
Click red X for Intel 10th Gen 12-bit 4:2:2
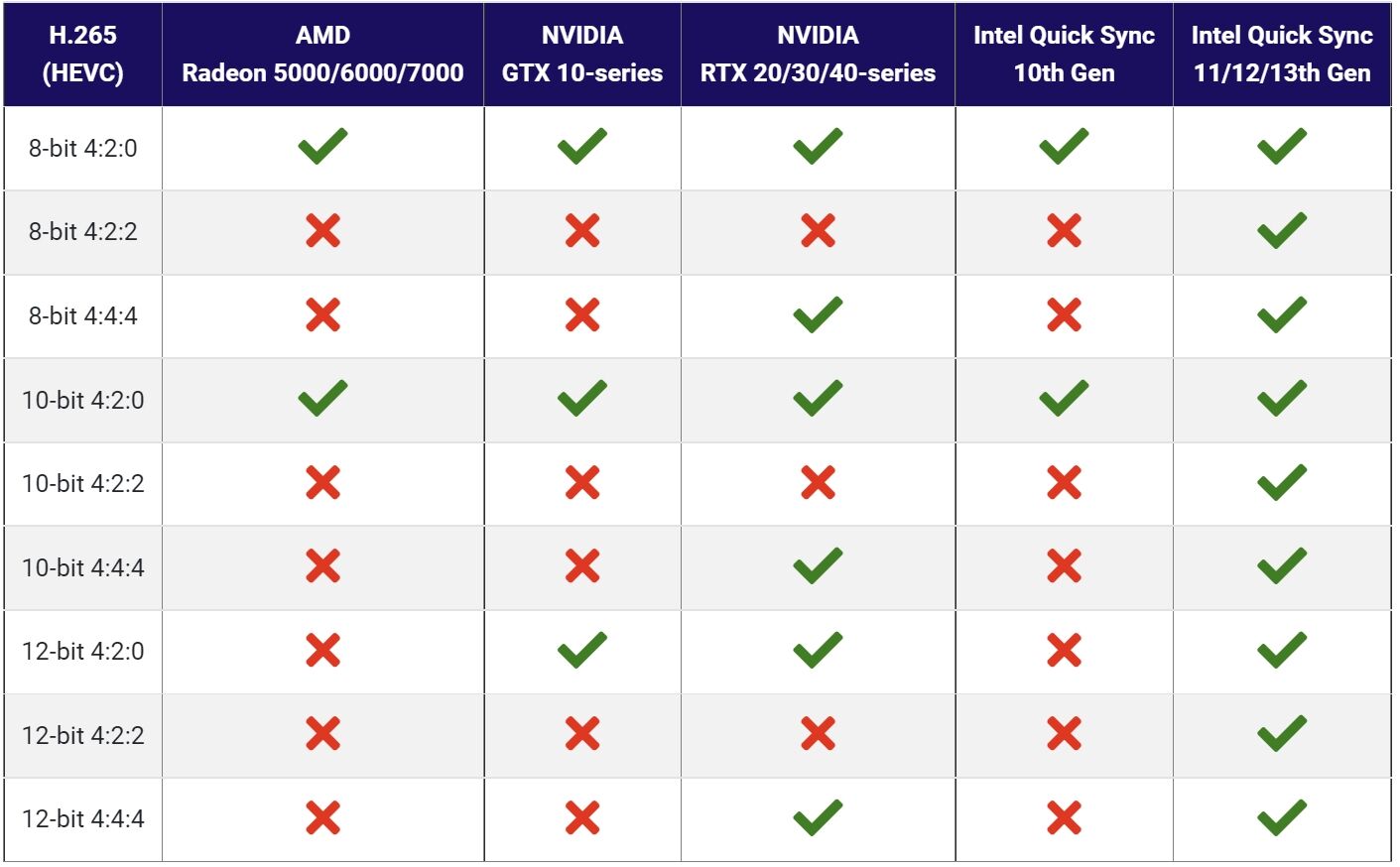point(1064,735)
